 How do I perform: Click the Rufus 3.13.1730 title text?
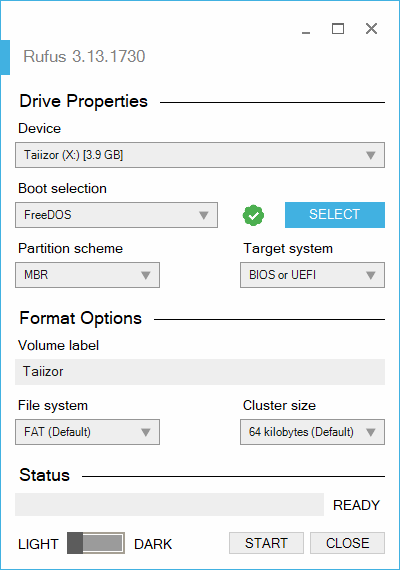point(84,56)
